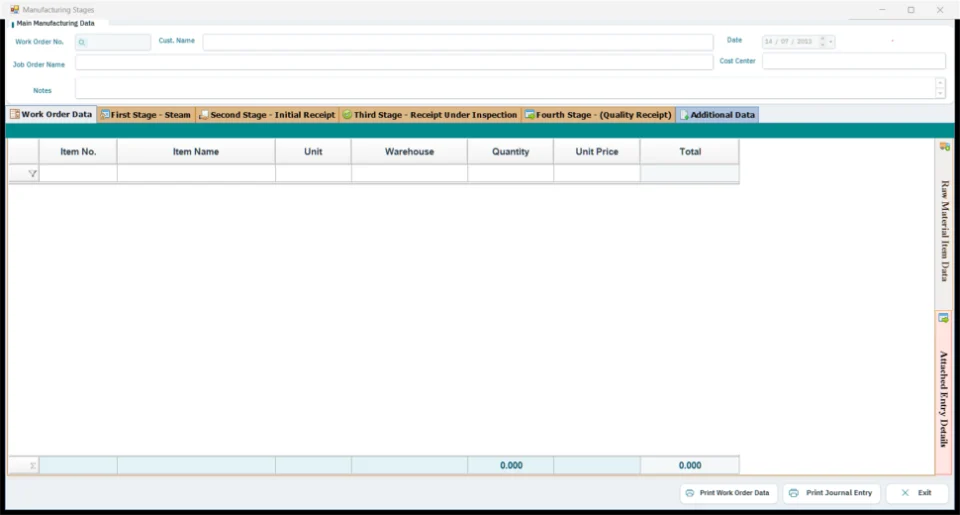The height and width of the screenshot is (515, 960).
Task: Open the Work Order Data tab
Action: click(x=51, y=115)
